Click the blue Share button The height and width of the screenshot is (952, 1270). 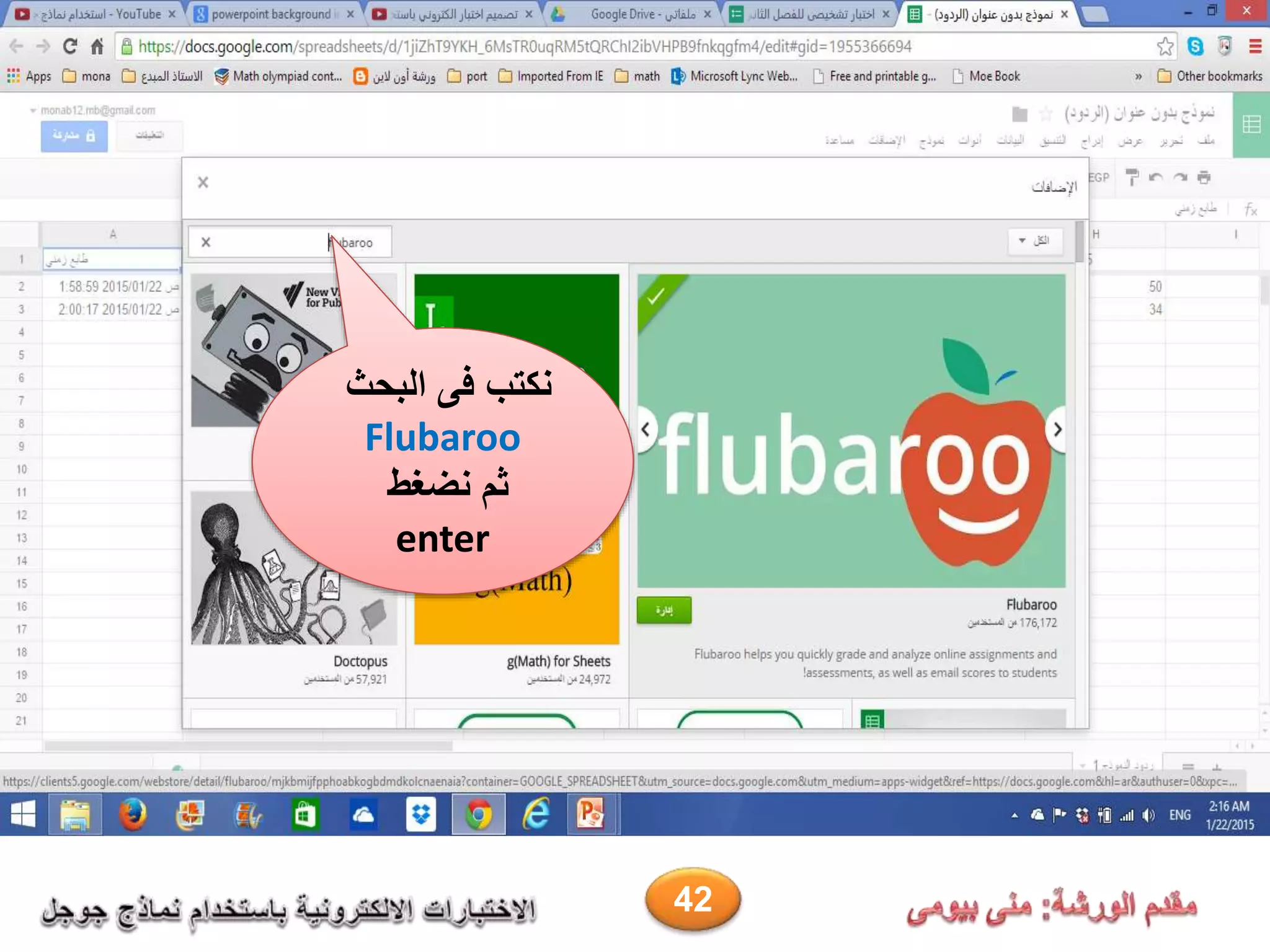(x=74, y=136)
